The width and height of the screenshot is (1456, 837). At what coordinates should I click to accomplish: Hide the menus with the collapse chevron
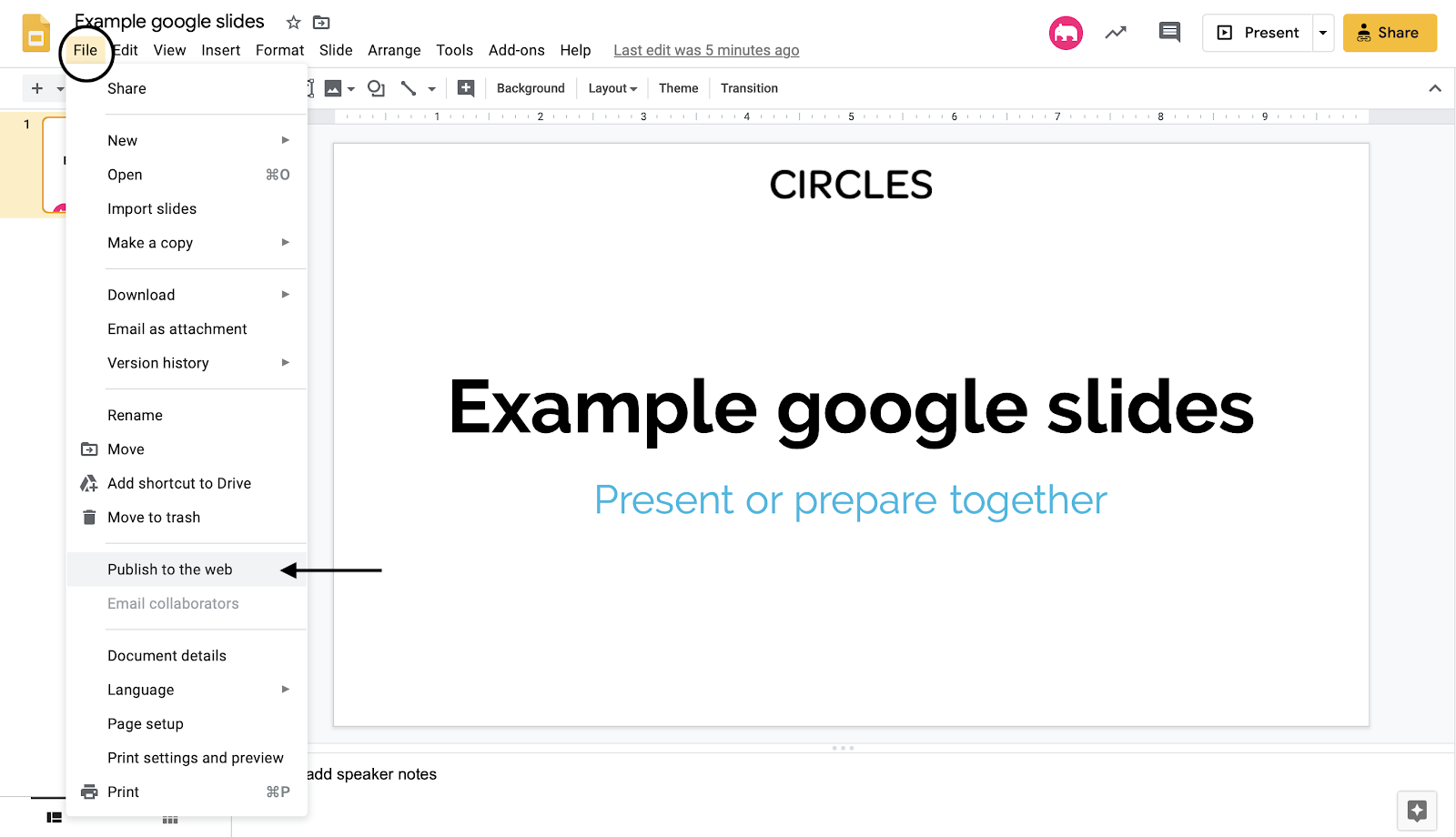click(x=1435, y=88)
